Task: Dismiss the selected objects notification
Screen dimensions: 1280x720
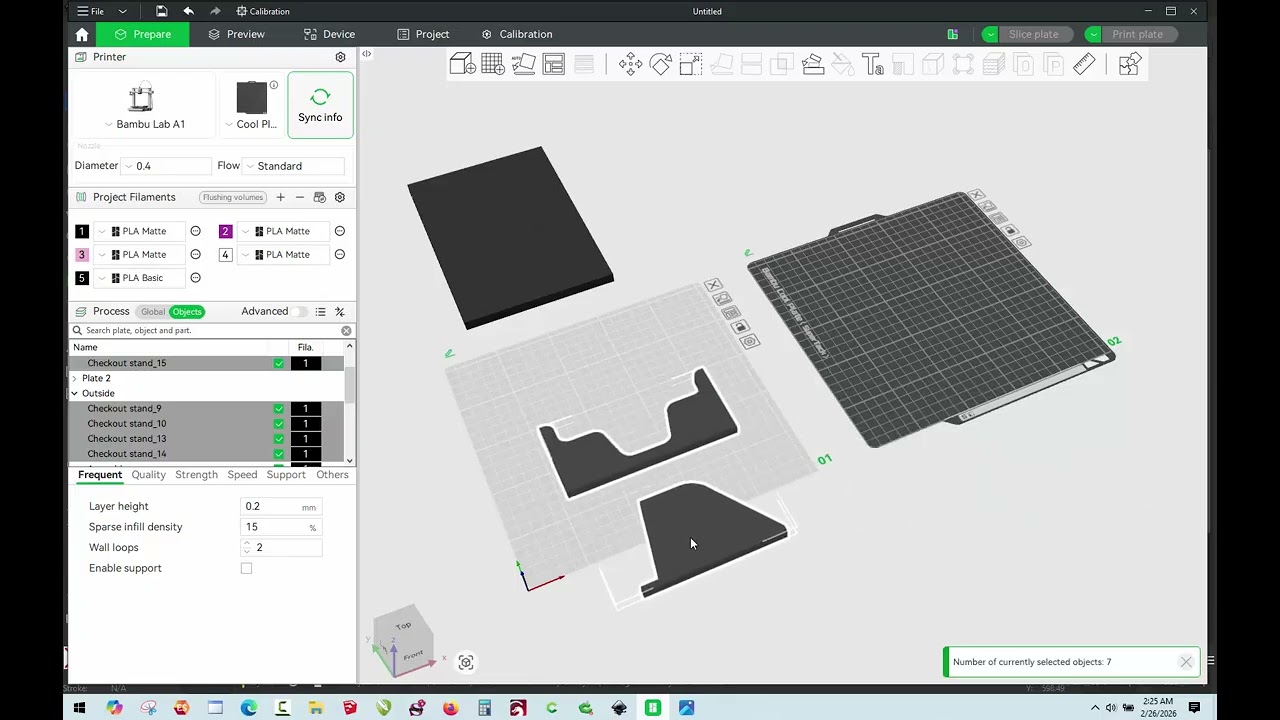Action: point(1186,662)
